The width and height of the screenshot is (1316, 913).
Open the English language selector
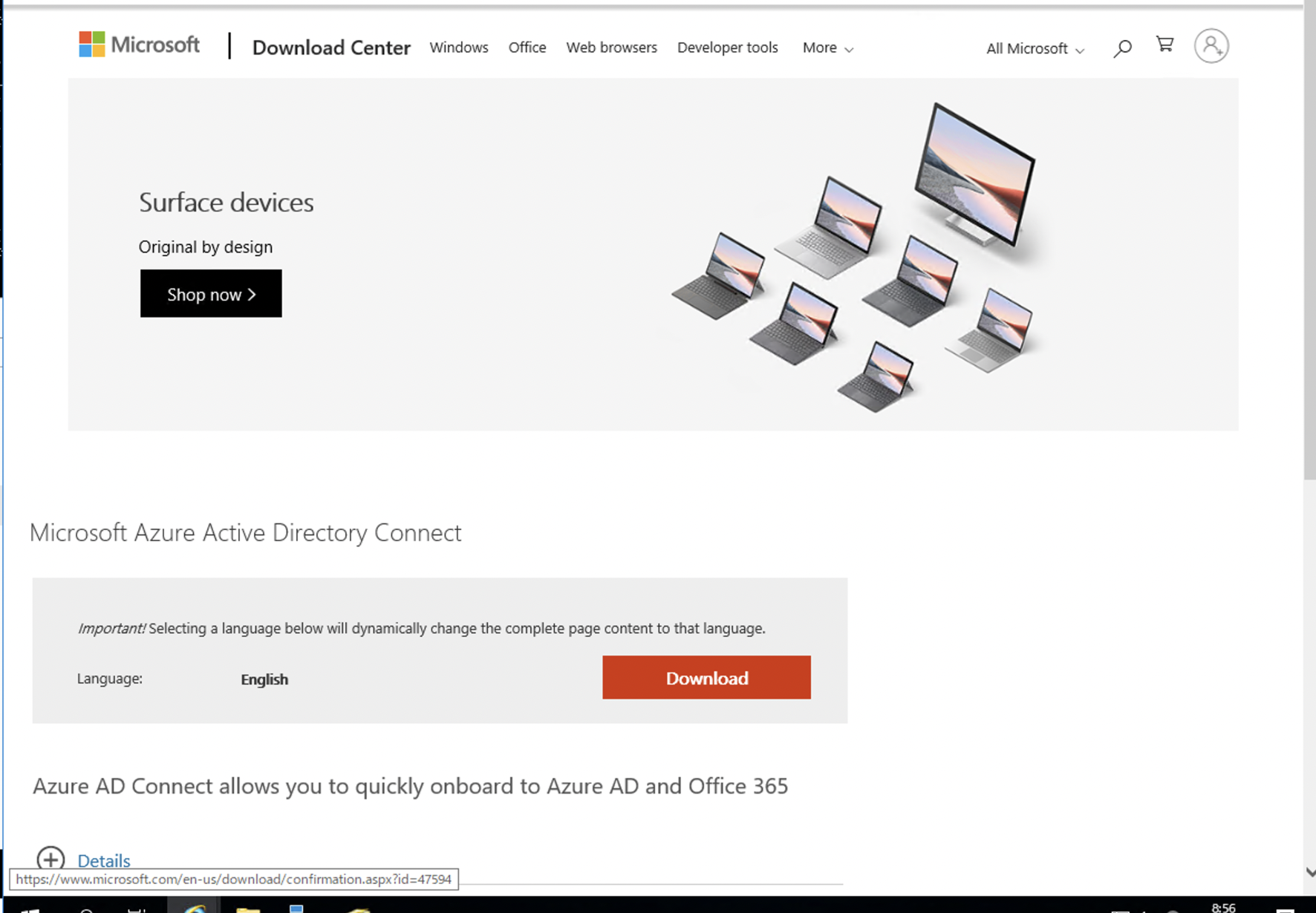[x=264, y=679]
